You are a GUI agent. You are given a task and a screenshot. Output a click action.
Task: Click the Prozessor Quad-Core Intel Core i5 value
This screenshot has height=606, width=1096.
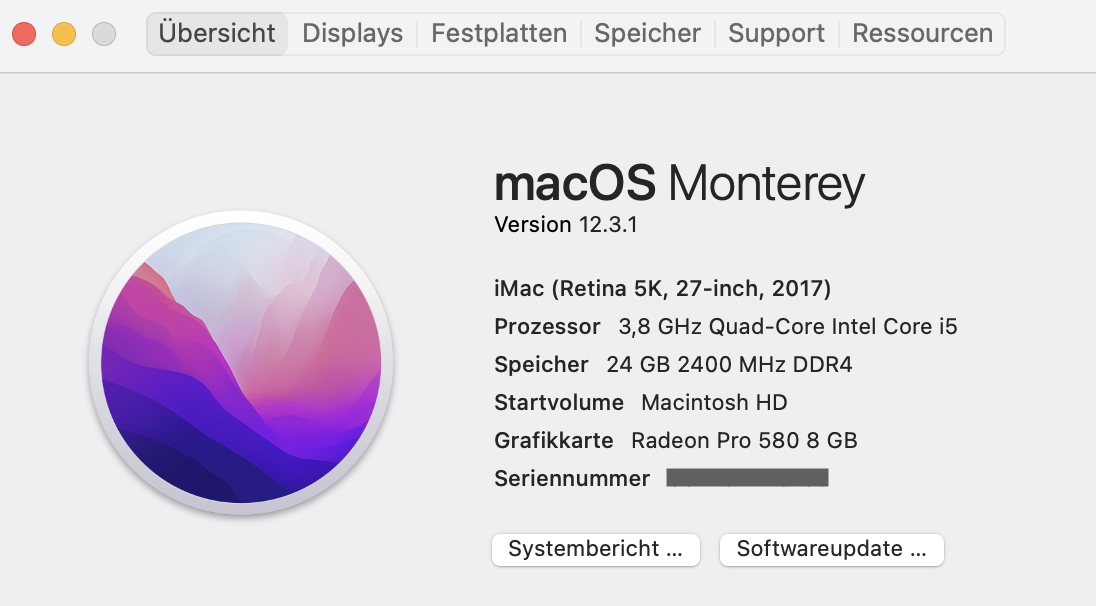[788, 327]
